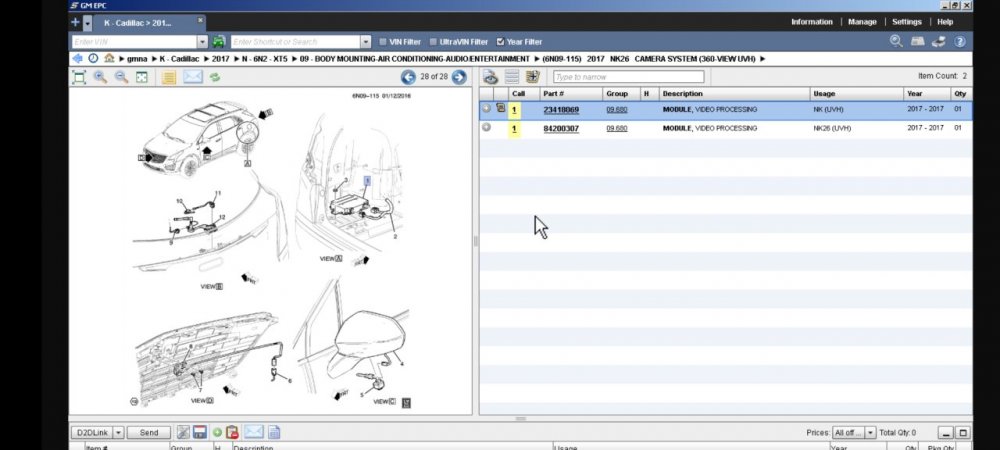Select 2017 in the breadcrumb

tap(221, 59)
